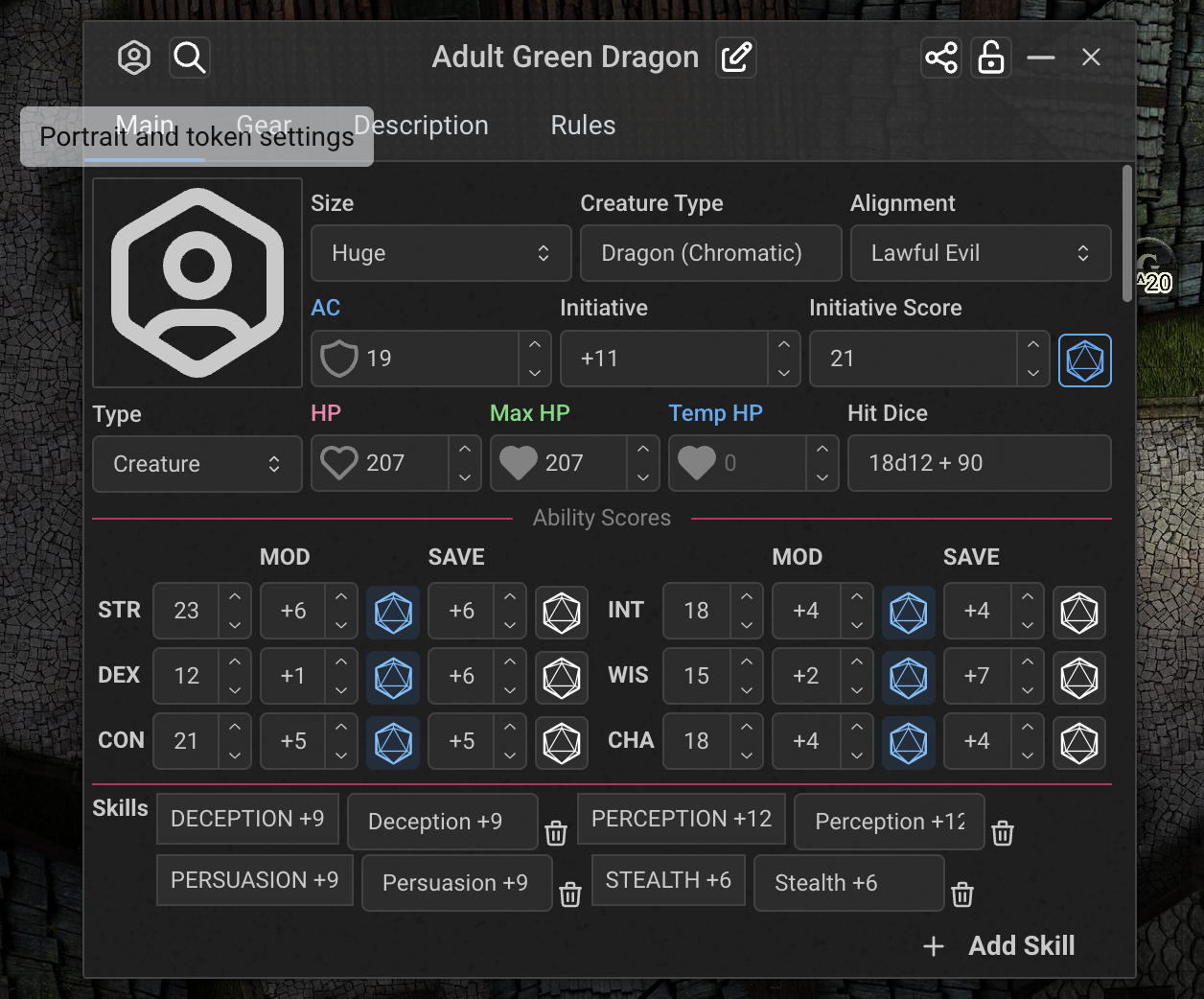Delete the Deception skill with trash icon
This screenshot has width=1204, height=999.
(x=556, y=833)
